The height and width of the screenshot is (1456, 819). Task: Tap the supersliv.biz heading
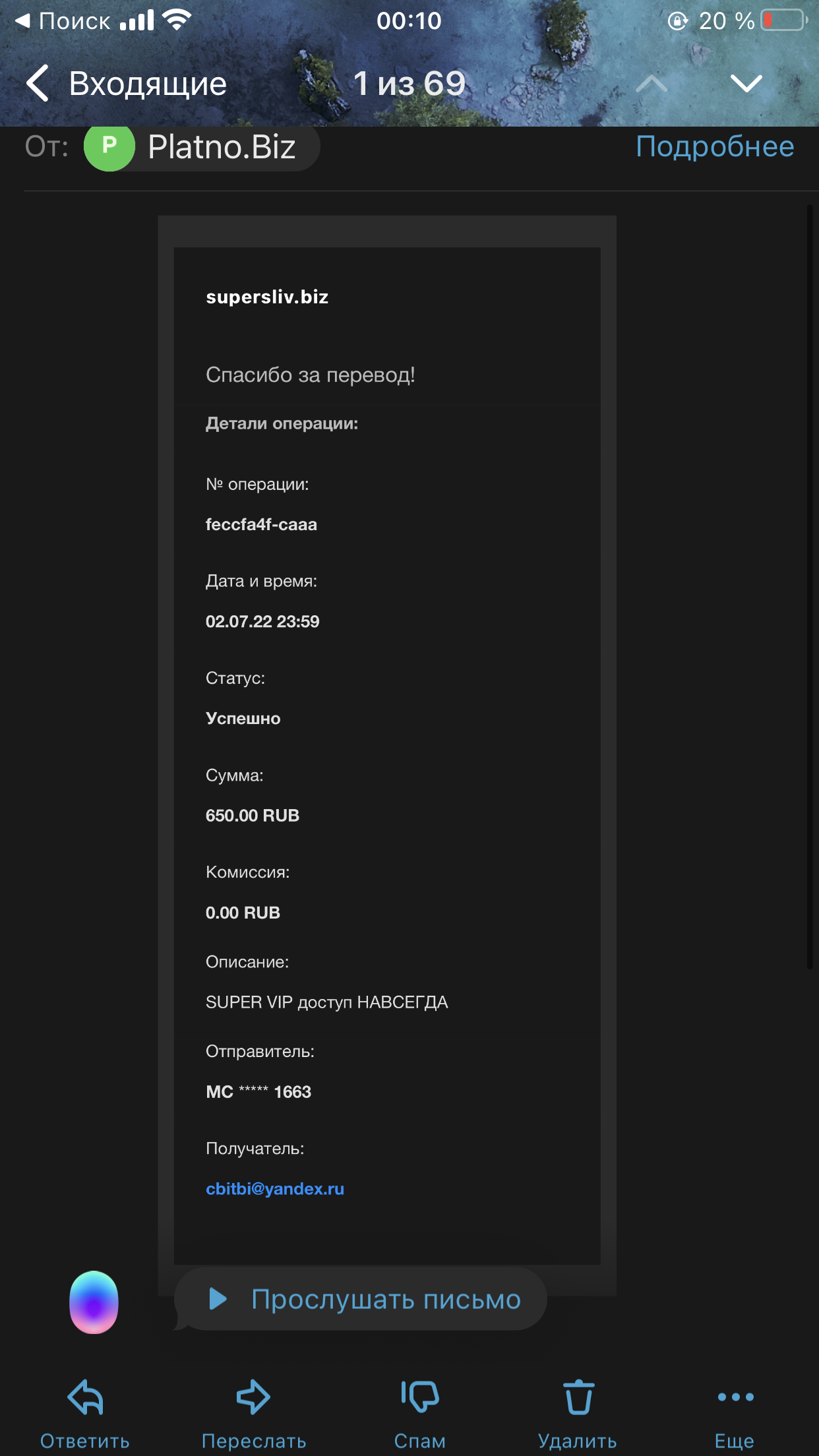pos(267,297)
